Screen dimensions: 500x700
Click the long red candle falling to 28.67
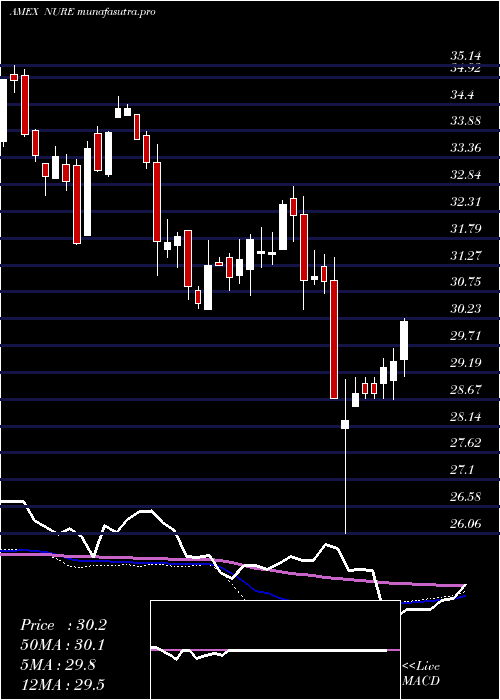(333, 339)
